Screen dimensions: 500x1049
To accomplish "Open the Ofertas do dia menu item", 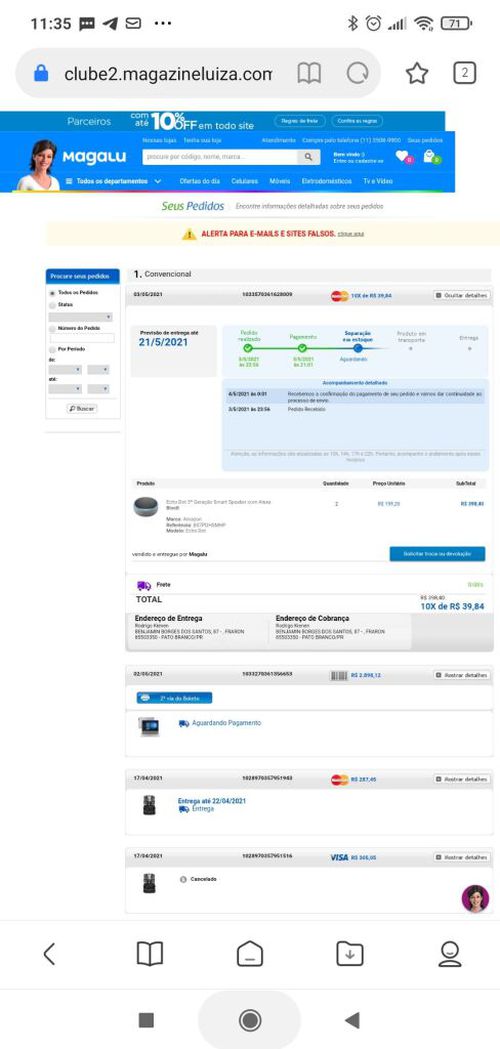I will point(198,181).
